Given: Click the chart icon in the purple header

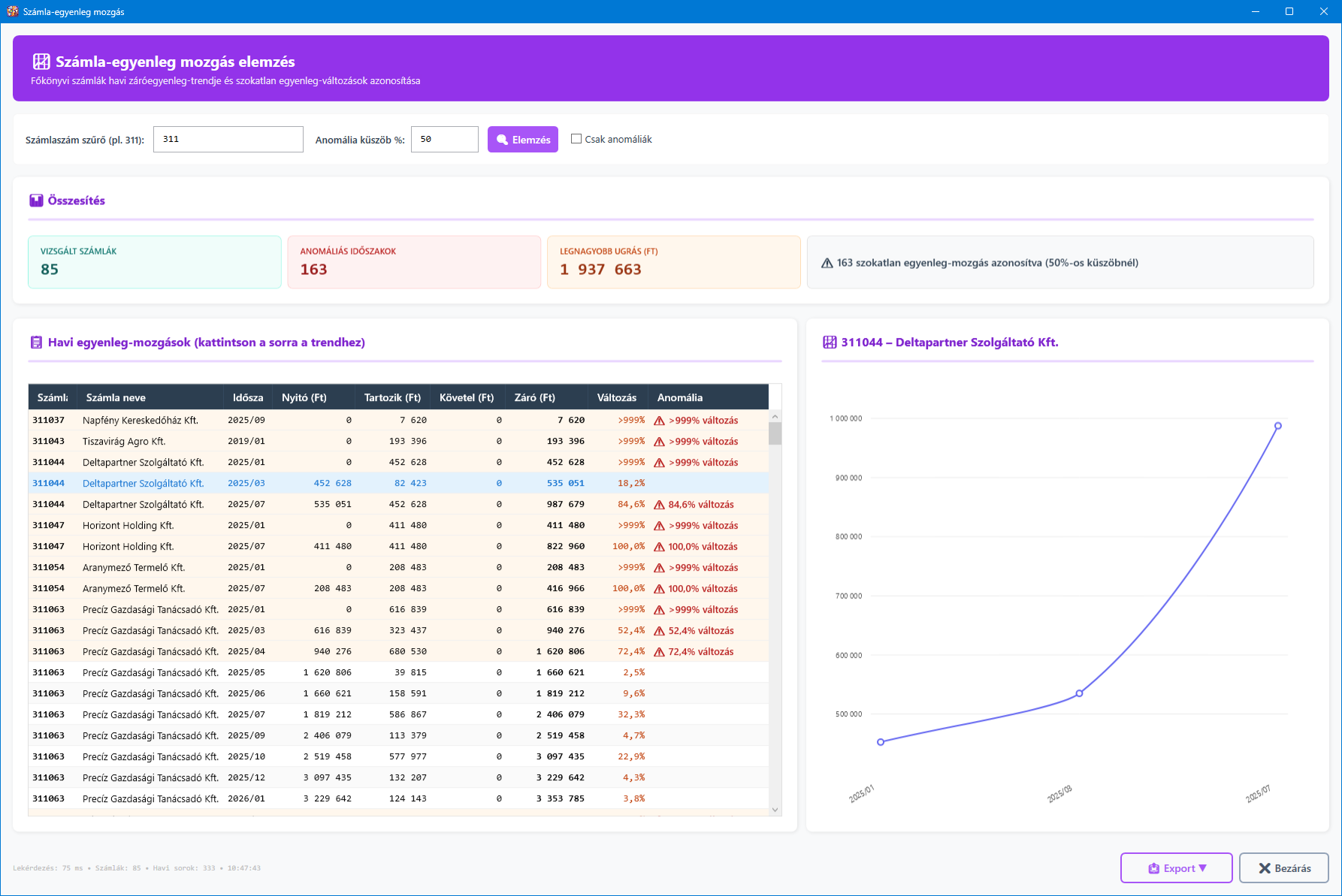Looking at the screenshot, I should 41,62.
